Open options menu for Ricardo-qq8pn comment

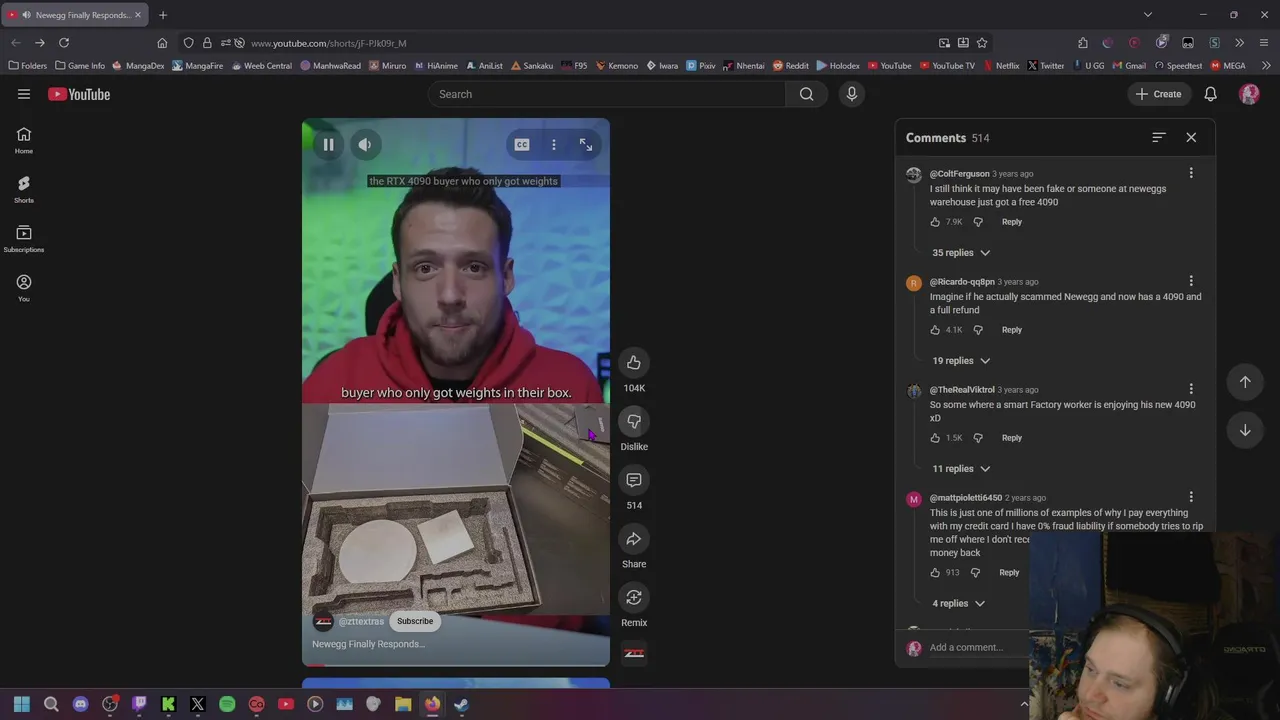click(x=1191, y=282)
